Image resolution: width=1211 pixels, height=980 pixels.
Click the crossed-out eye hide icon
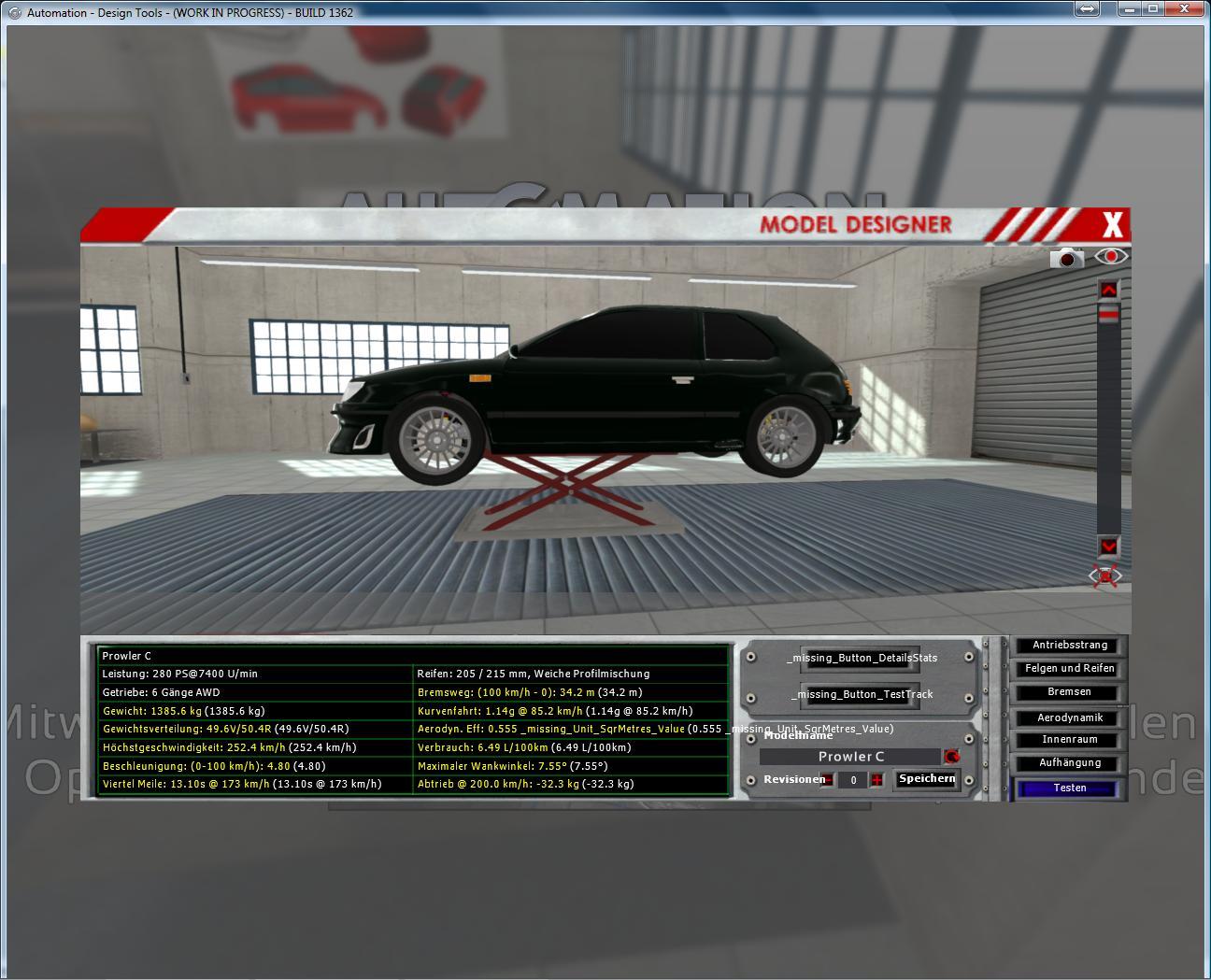[x=1105, y=576]
